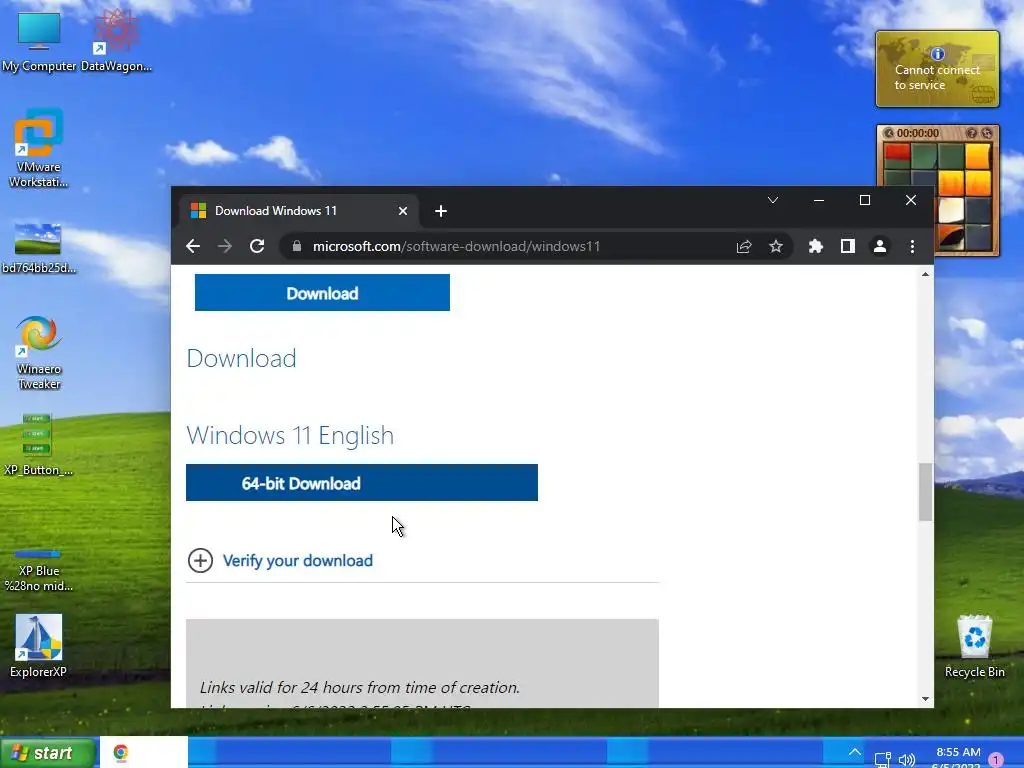1024x768 pixels.
Task: Click the taskbar volume icon
Action: [906, 760]
